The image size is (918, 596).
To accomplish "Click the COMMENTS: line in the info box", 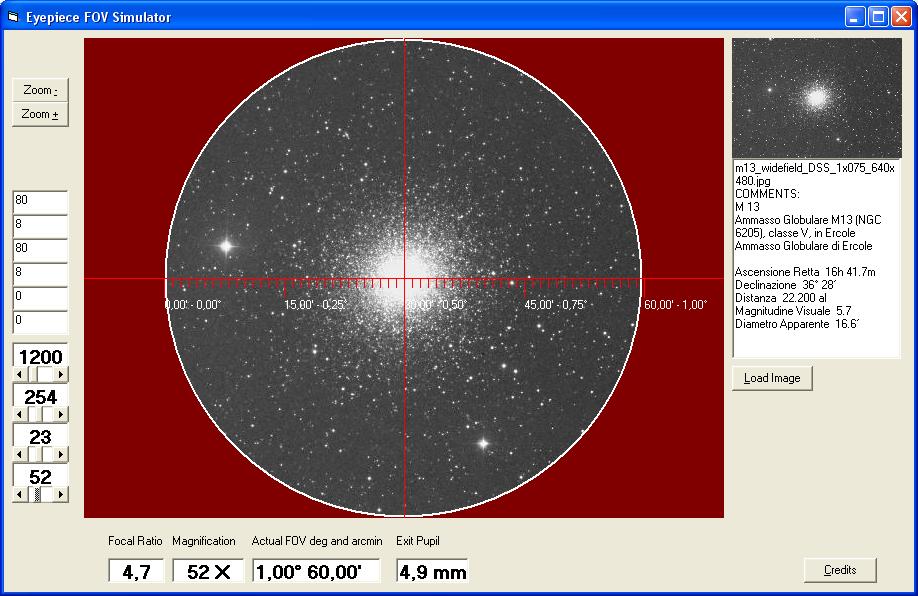I will coord(767,194).
